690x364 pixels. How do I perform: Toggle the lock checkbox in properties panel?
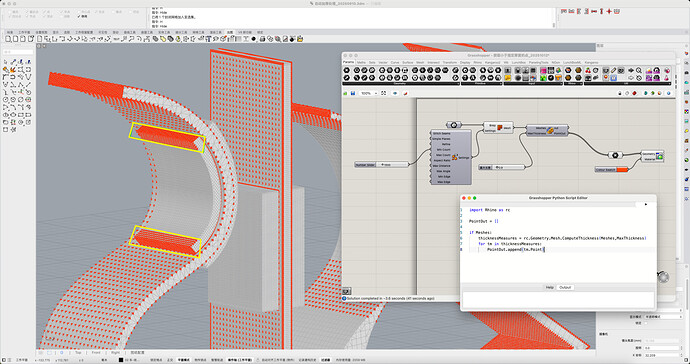(x=646, y=323)
